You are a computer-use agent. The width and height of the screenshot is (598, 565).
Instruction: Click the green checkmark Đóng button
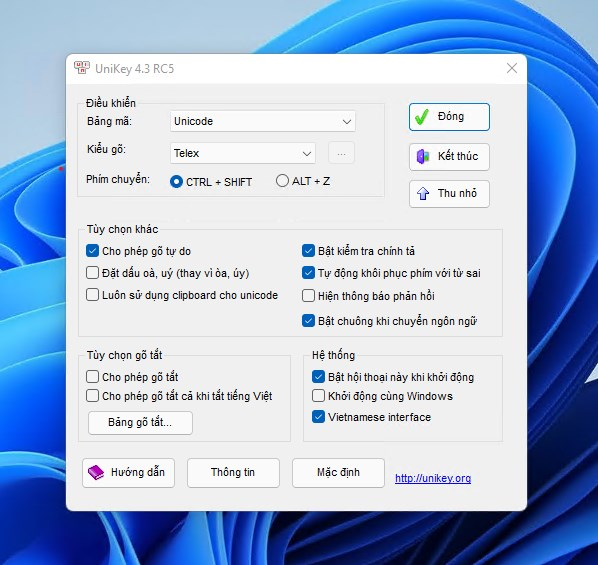[x=449, y=117]
